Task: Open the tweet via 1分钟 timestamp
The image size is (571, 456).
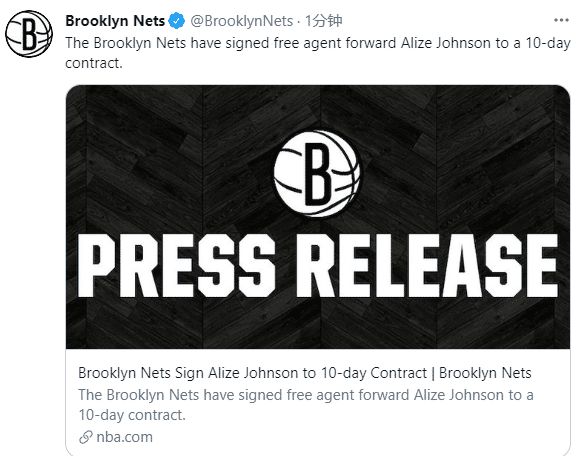Action: [323, 21]
